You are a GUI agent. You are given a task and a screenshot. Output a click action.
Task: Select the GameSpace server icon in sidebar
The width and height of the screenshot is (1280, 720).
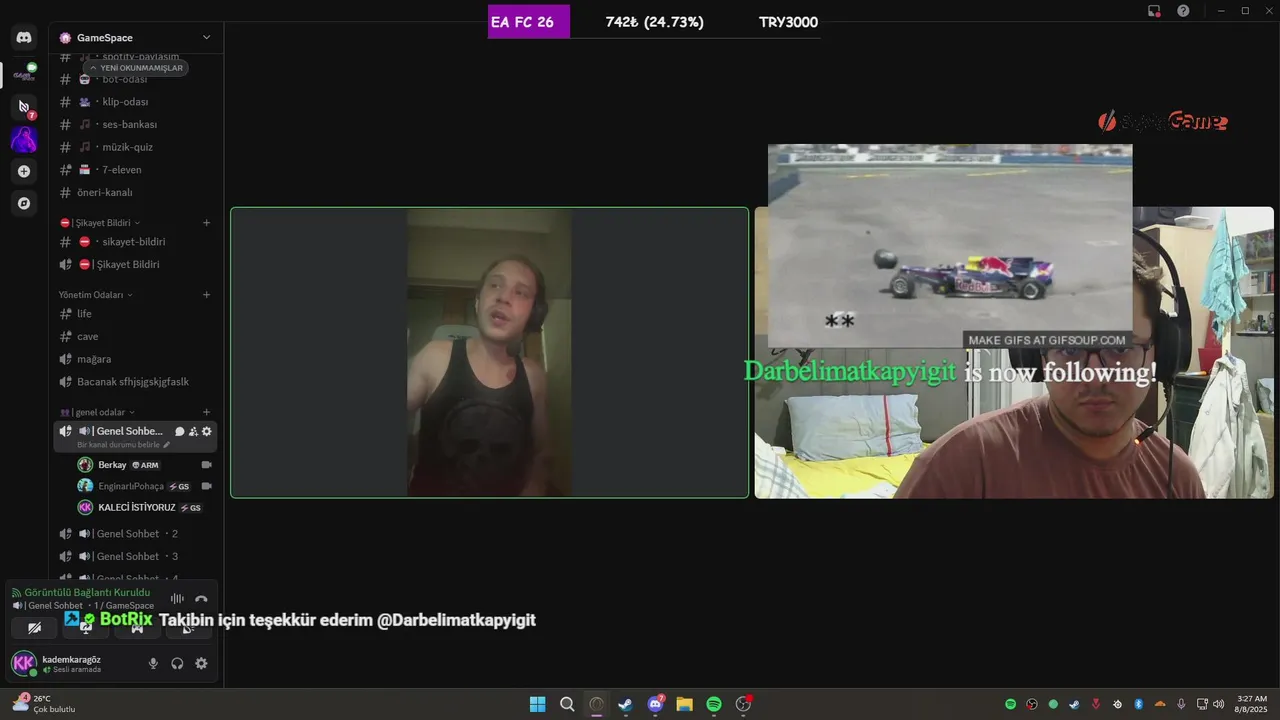[x=24, y=74]
